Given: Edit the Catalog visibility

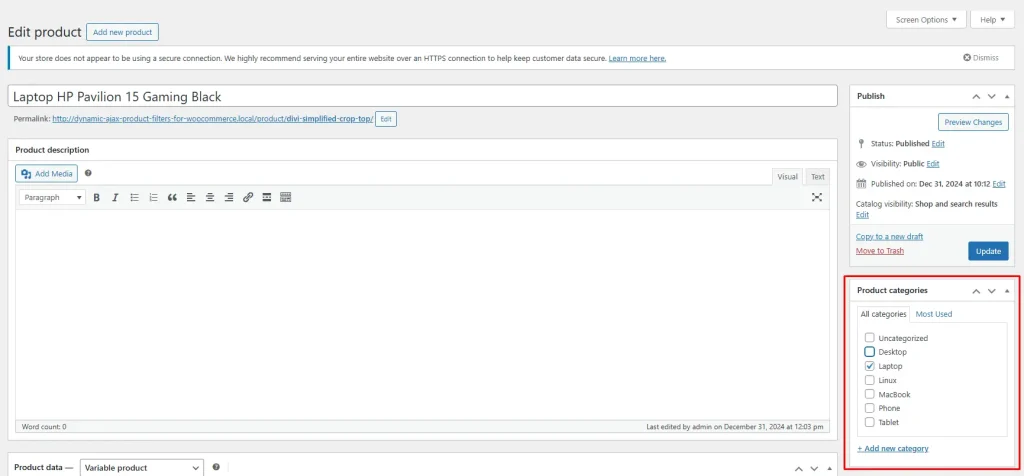Looking at the screenshot, I should tap(862, 215).
